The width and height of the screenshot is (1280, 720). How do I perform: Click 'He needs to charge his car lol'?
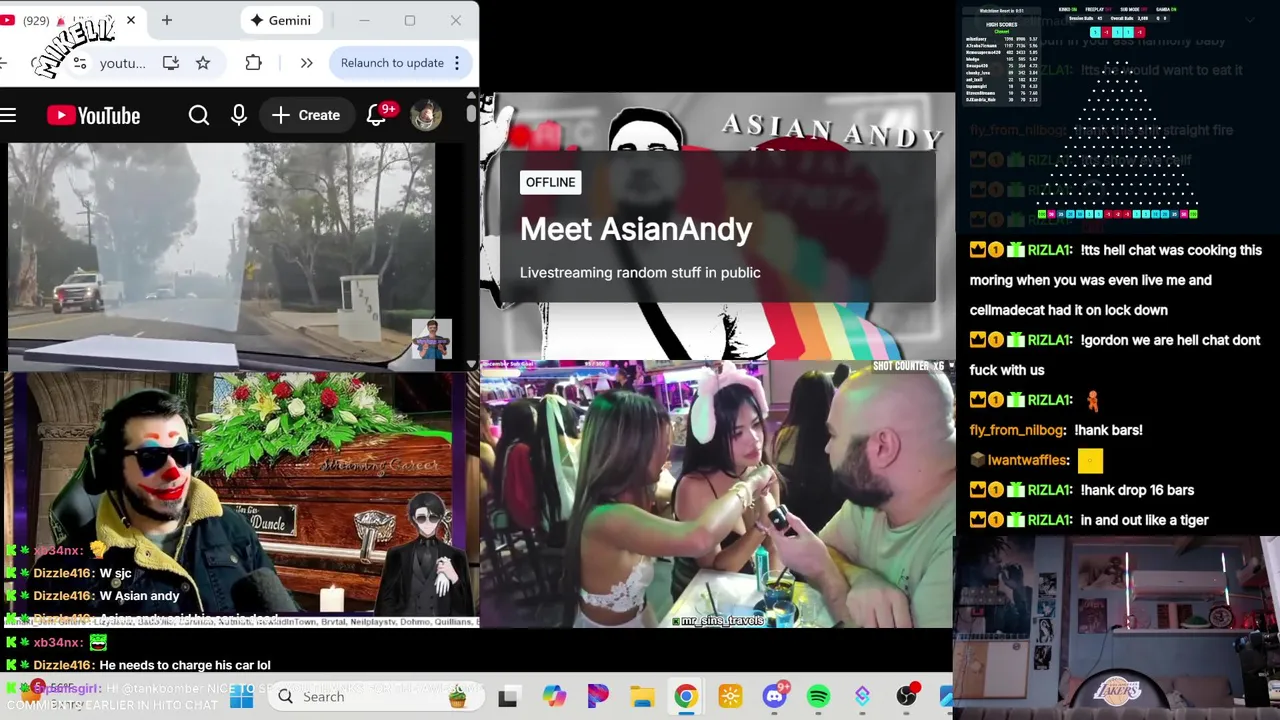(x=185, y=665)
